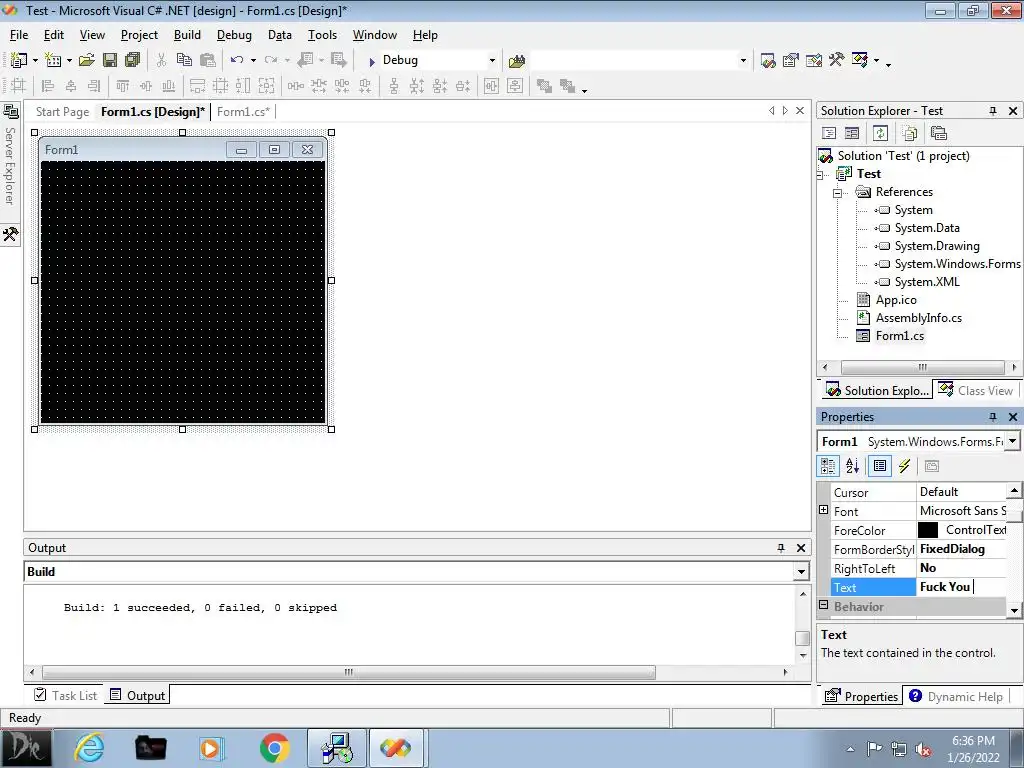Viewport: 1024px width, 768px height.
Task: Switch to the Start Page tab
Action: [62, 112]
